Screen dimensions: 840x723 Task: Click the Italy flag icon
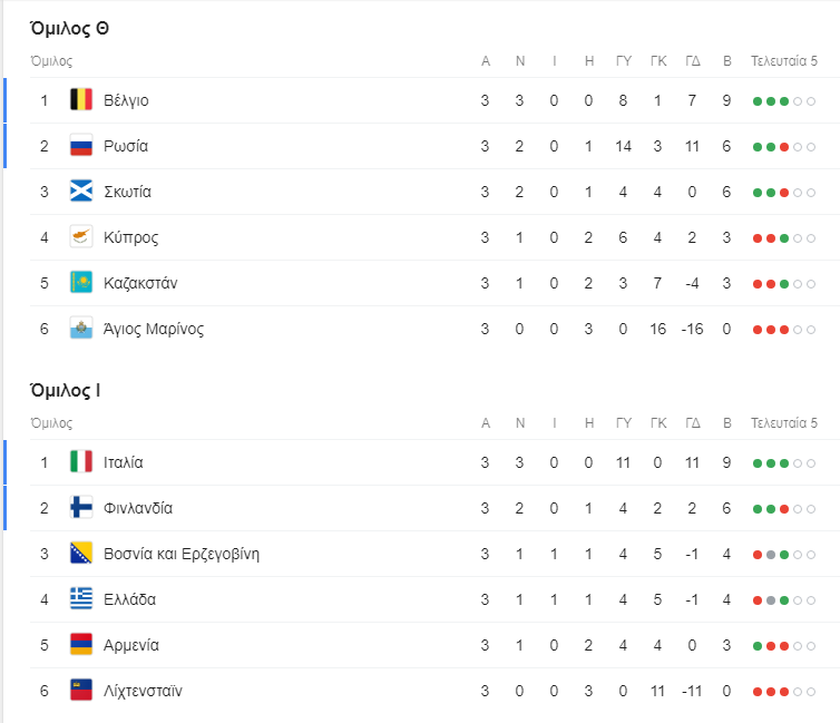point(81,462)
